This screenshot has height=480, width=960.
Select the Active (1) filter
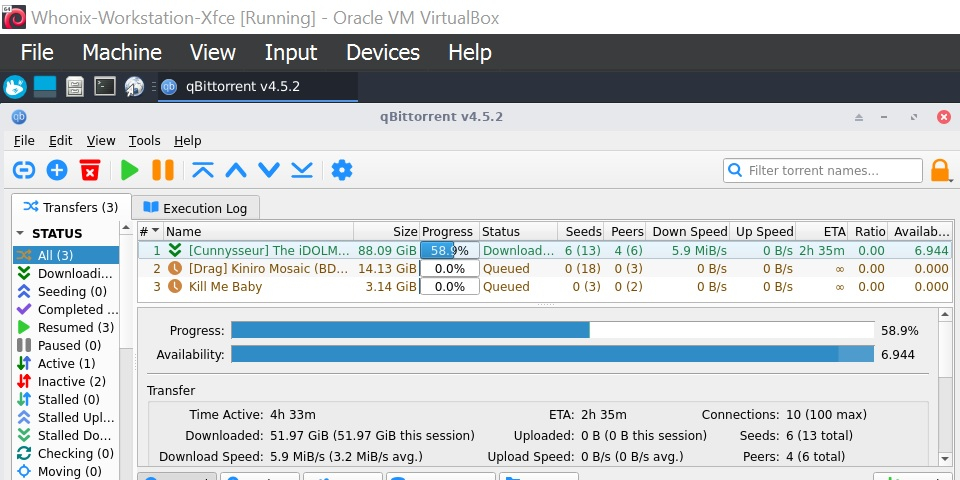coord(66,364)
